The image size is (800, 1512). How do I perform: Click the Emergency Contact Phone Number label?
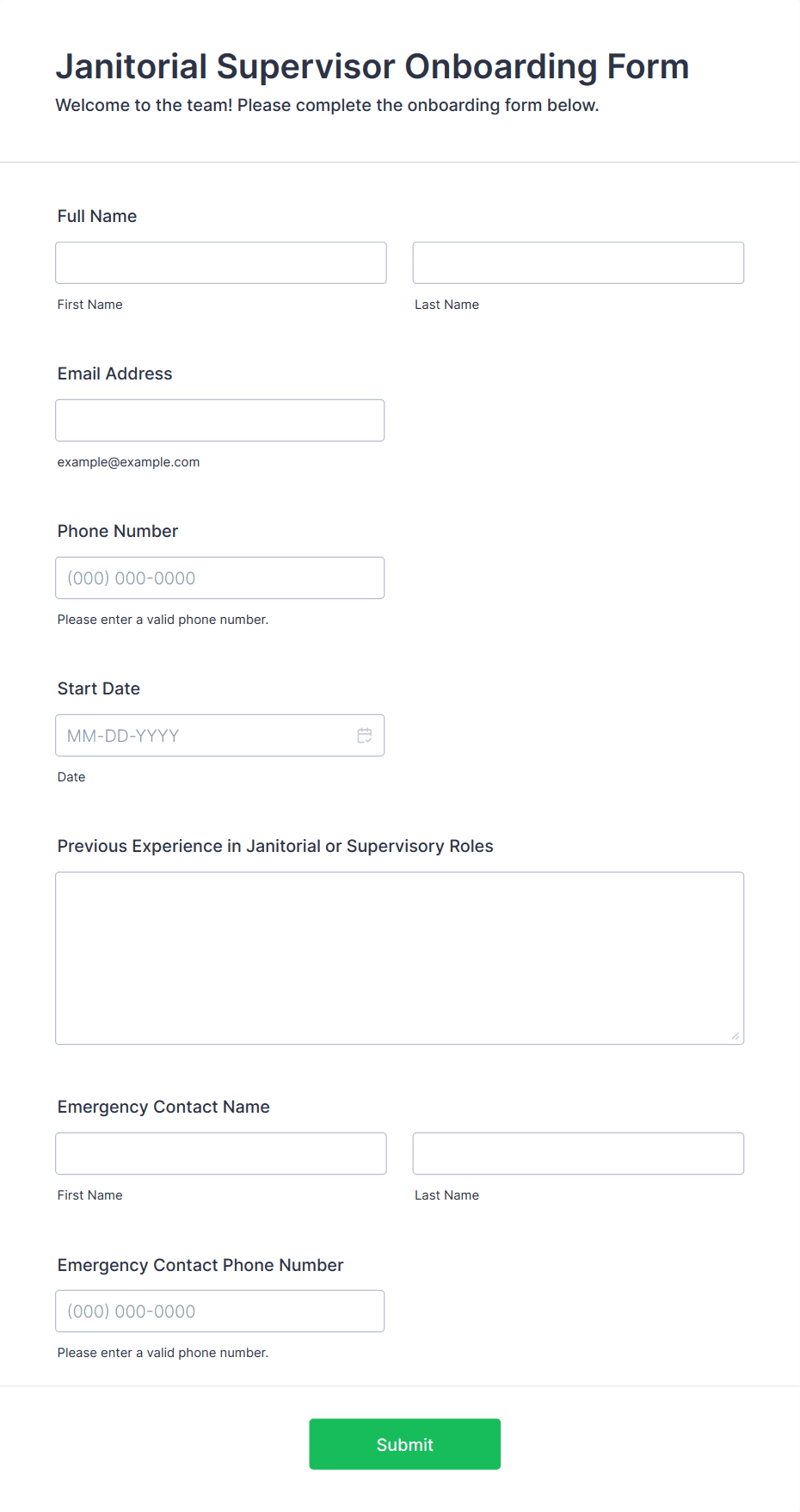[200, 1265]
